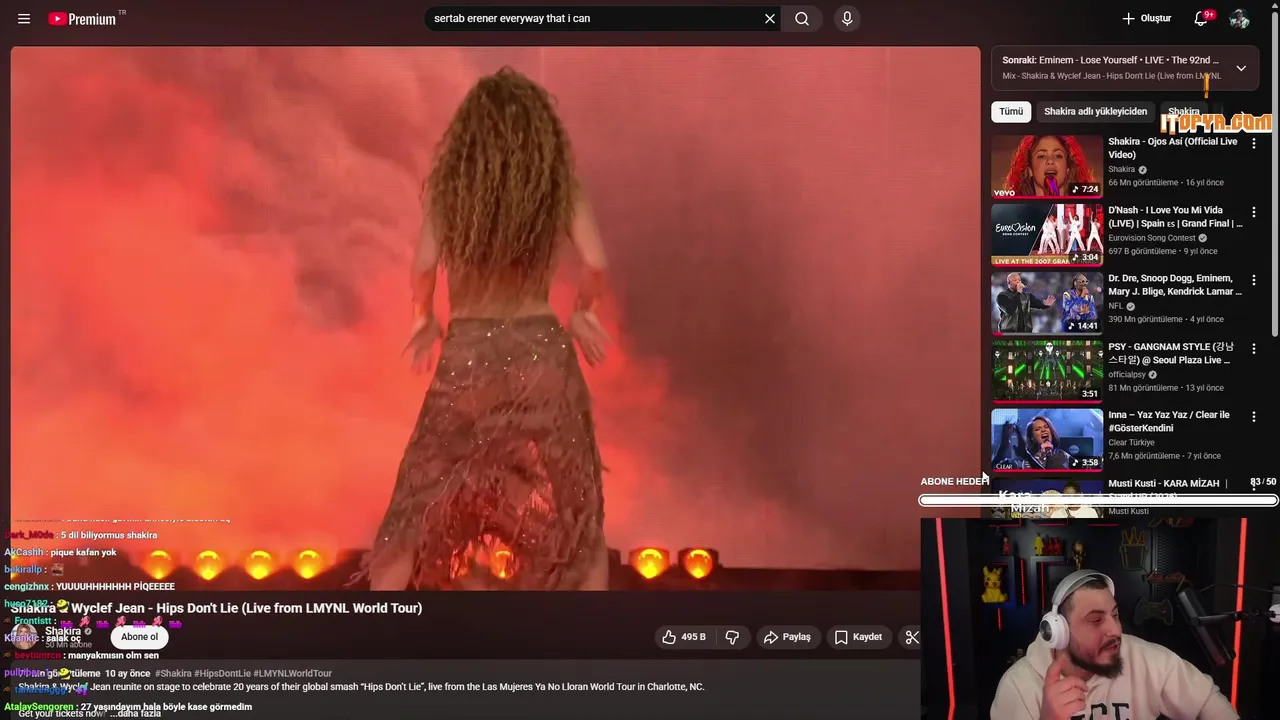
Task: Open the notifications bell
Action: [1202, 19]
